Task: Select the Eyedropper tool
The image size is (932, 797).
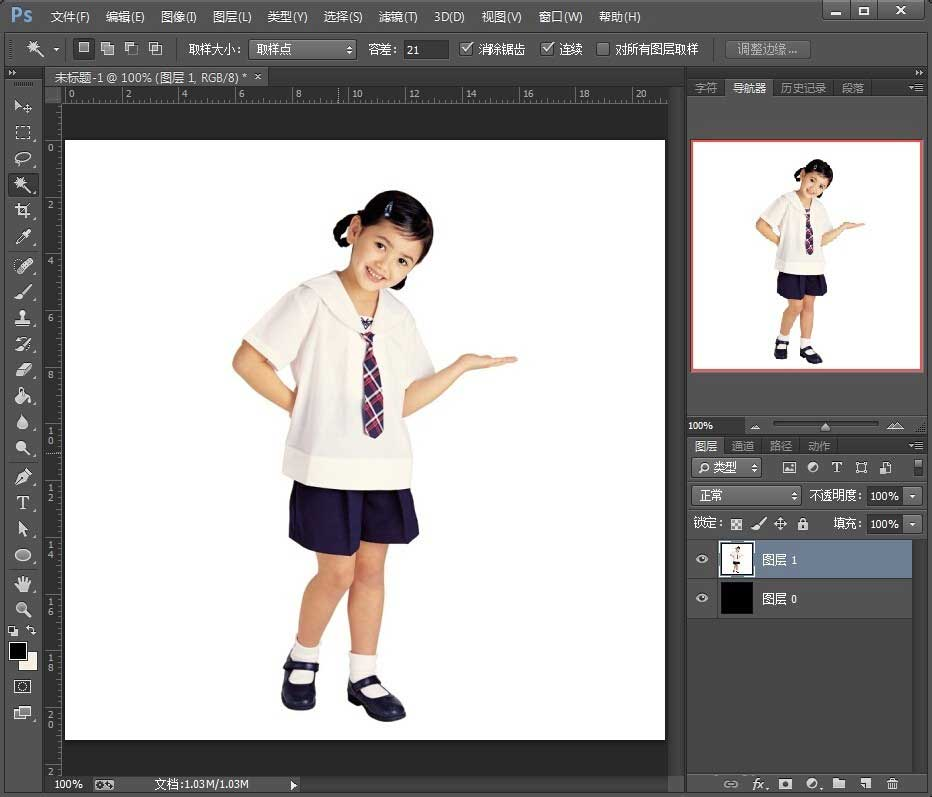Action: (x=23, y=237)
